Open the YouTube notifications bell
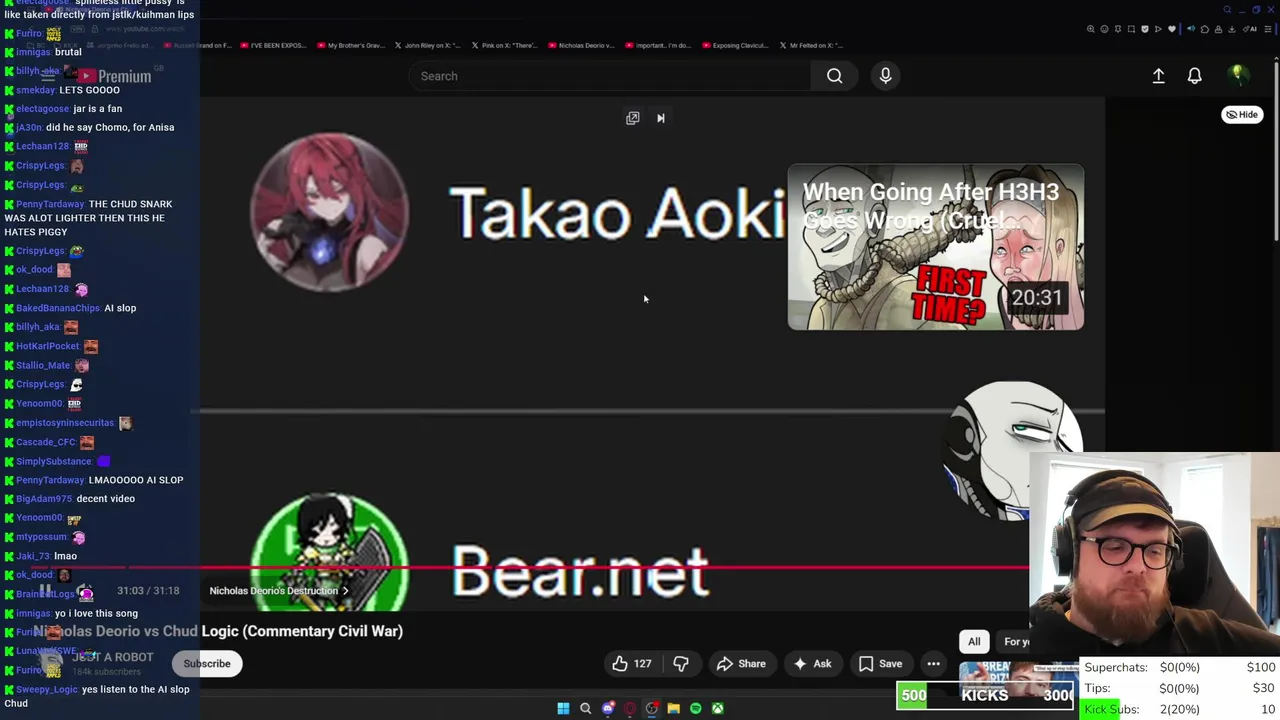Screen dimensions: 1280x720 [1194, 76]
